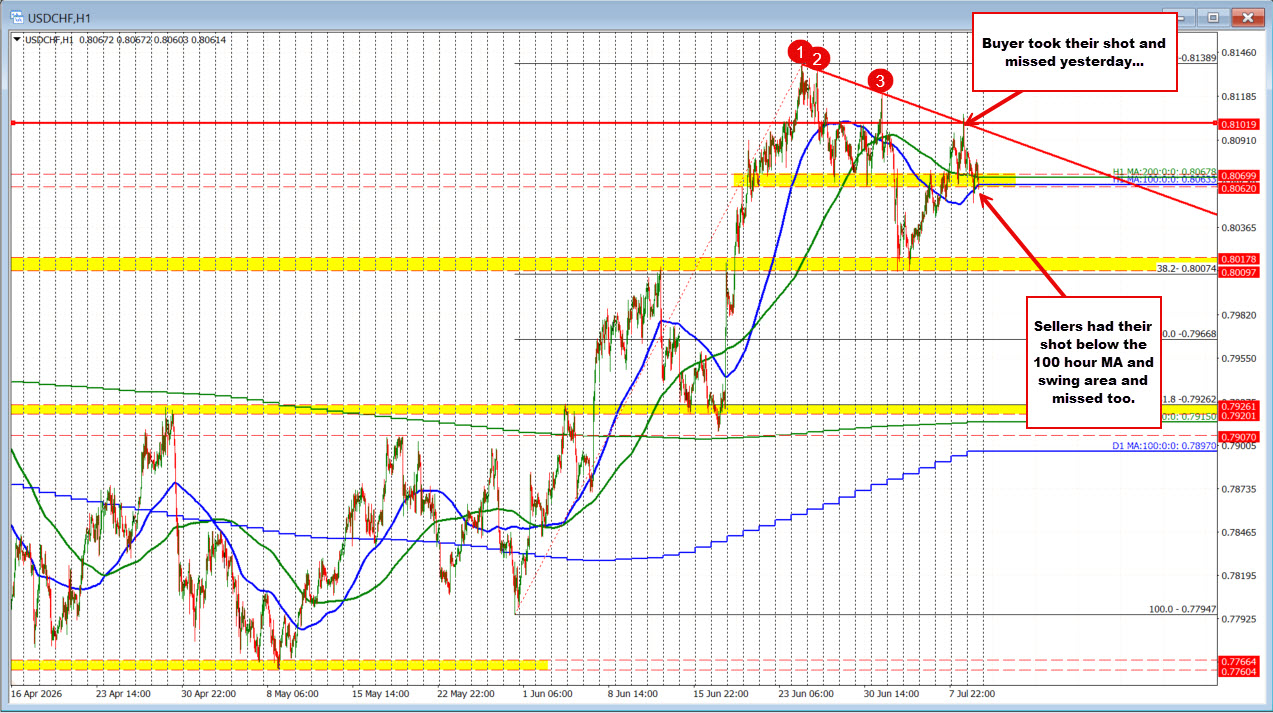Click the 0.78195 price scale value

(1238, 576)
